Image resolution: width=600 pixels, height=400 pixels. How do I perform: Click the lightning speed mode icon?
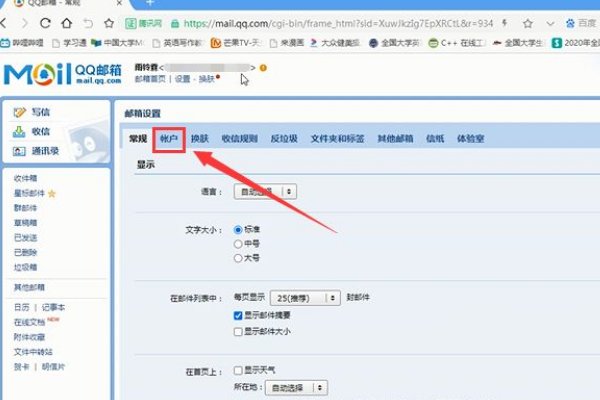click(505, 23)
